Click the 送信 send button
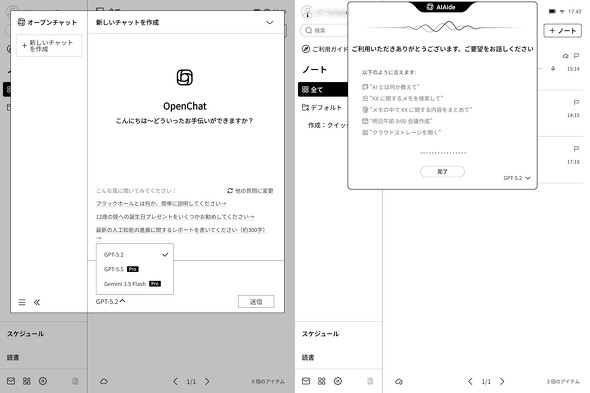The height and width of the screenshot is (393, 590). (256, 302)
